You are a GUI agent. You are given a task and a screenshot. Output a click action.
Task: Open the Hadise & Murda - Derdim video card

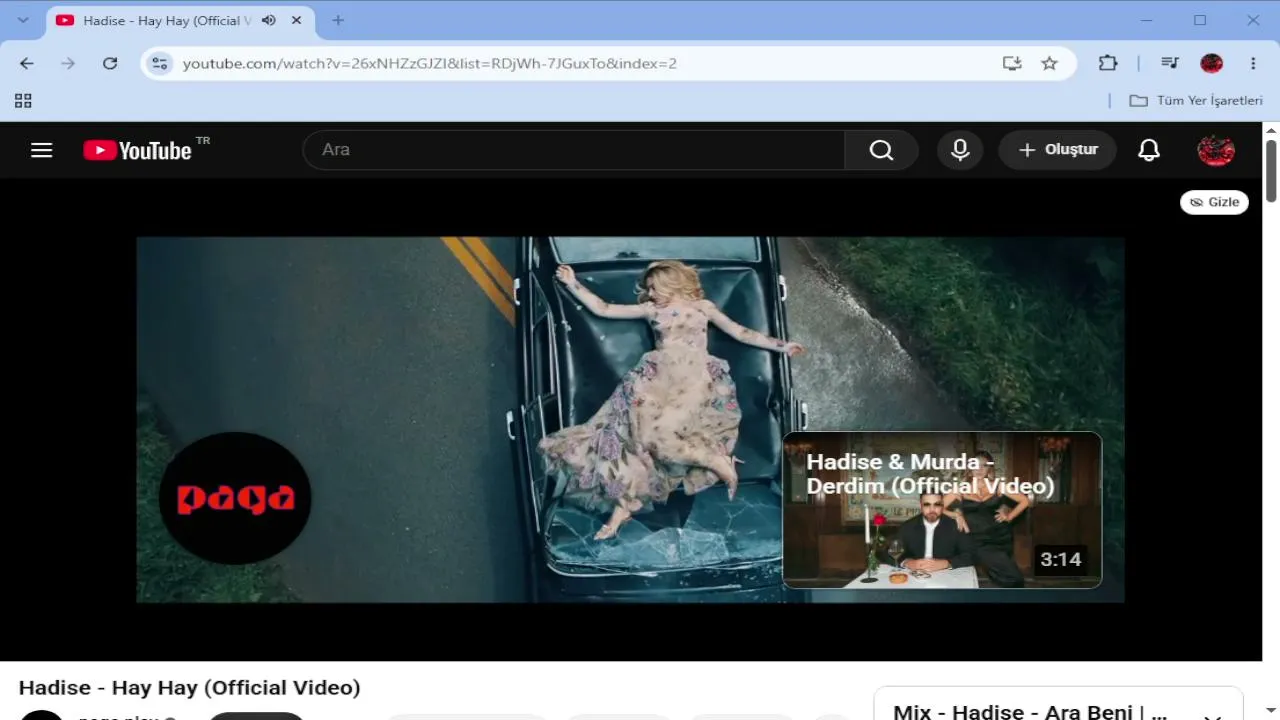(x=942, y=510)
